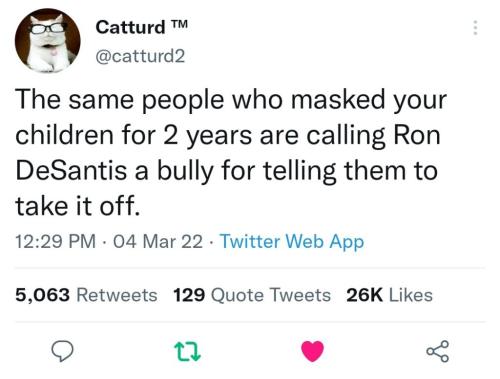The width and height of the screenshot is (500, 379).
Task: Click the glasses on the cat avatar
Action: tap(48, 28)
